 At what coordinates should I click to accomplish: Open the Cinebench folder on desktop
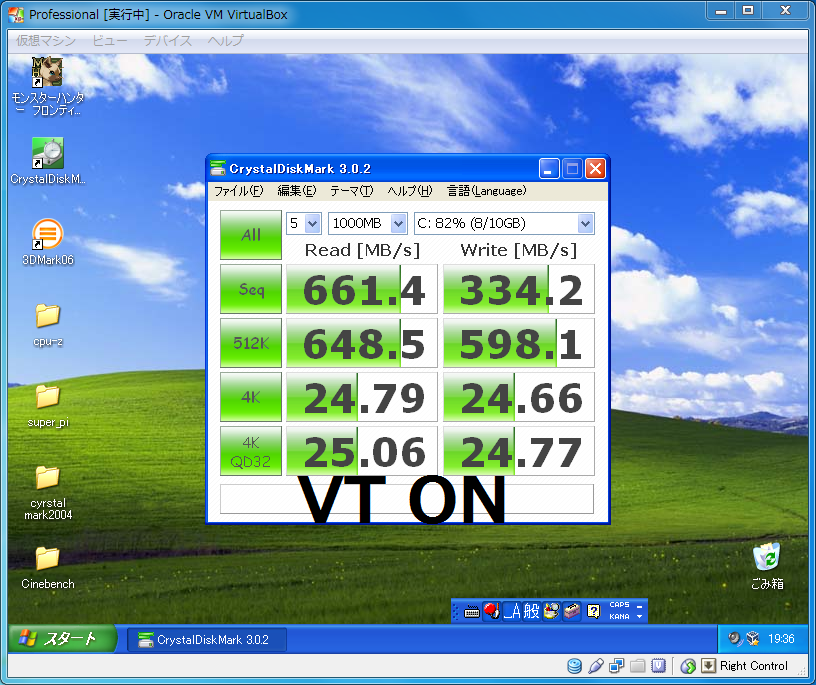point(47,559)
